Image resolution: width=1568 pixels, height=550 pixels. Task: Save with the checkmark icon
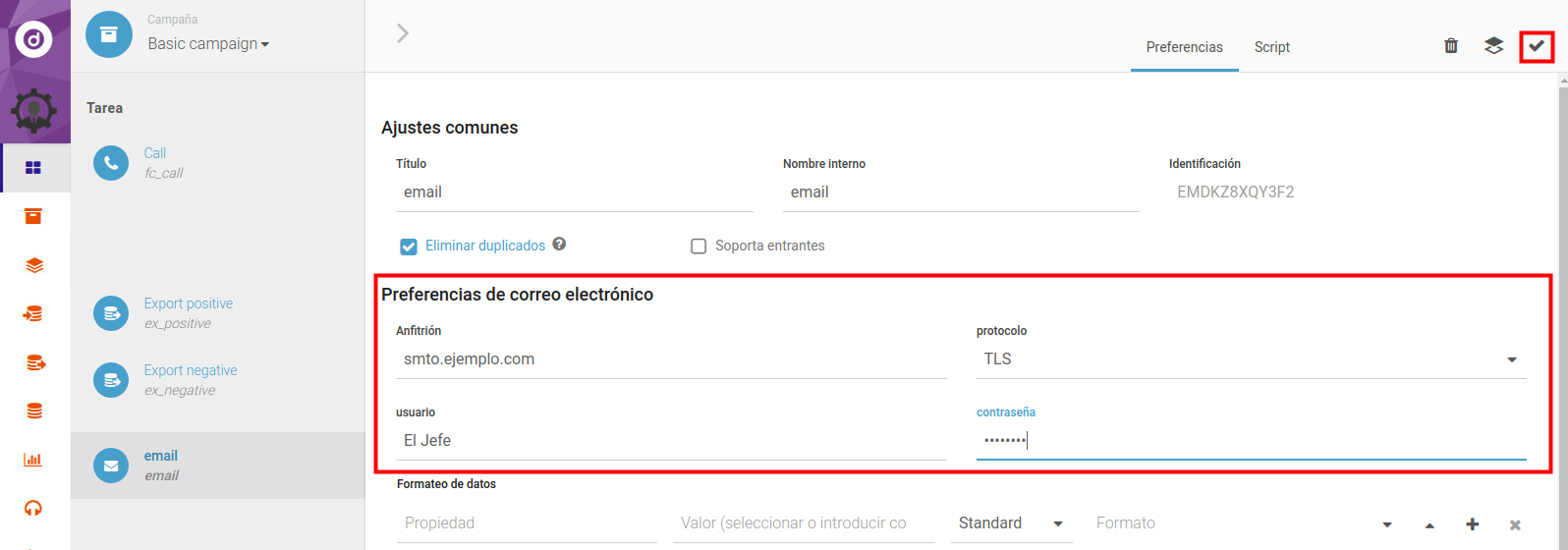(x=1537, y=46)
